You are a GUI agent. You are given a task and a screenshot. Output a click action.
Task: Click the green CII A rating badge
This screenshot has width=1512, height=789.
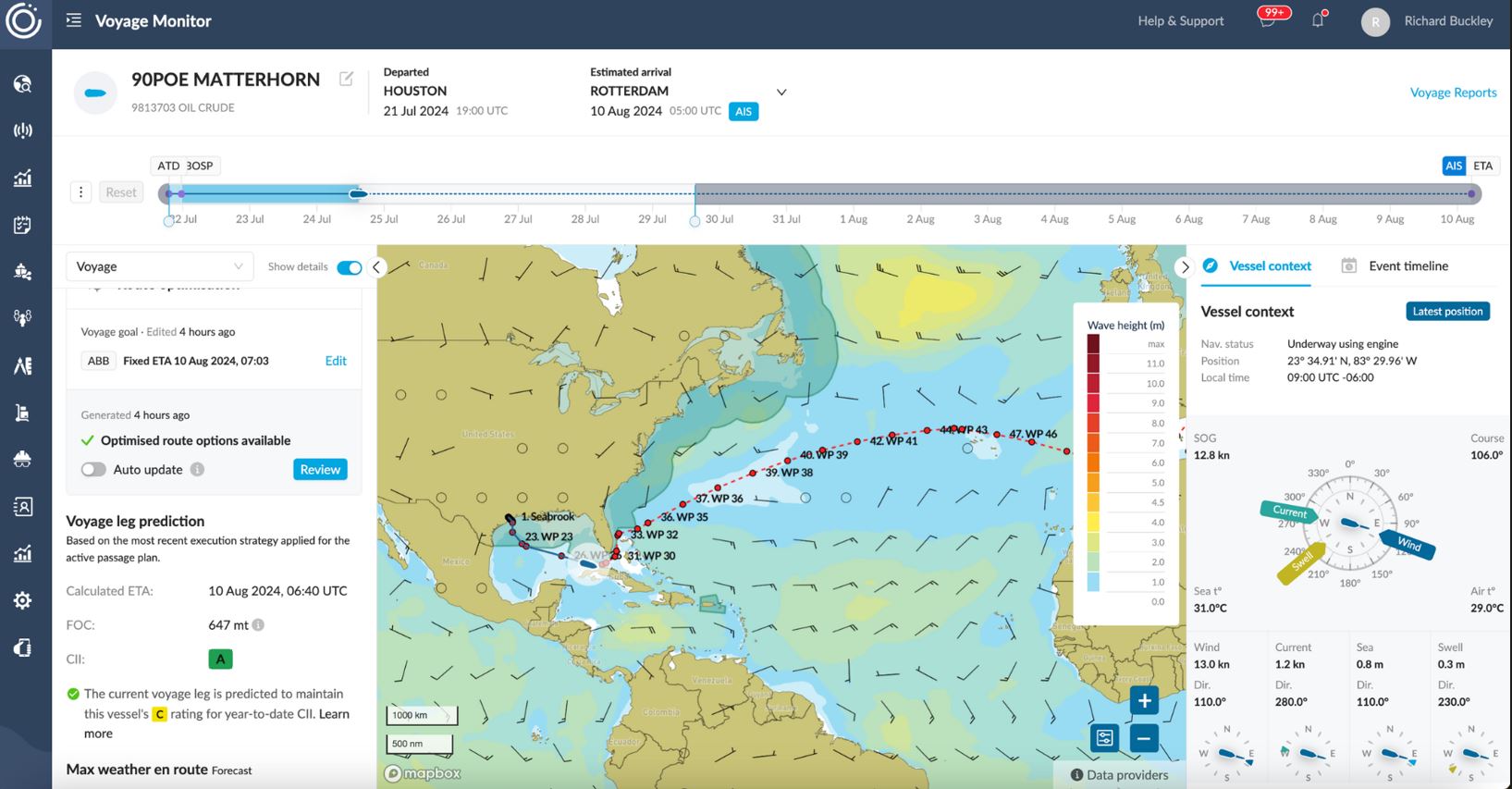pyautogui.click(x=220, y=660)
